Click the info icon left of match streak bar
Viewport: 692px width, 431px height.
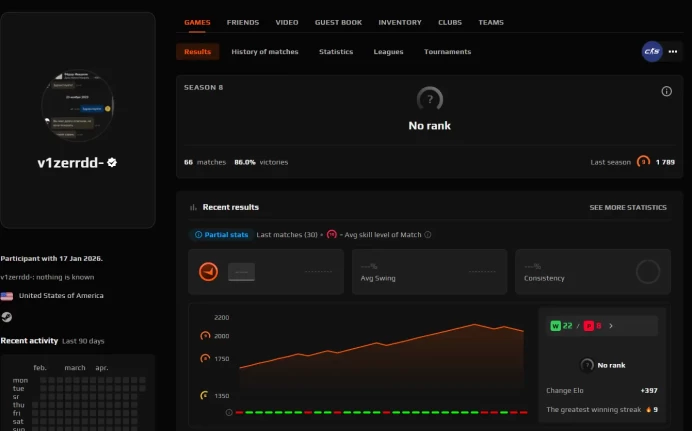(x=229, y=412)
